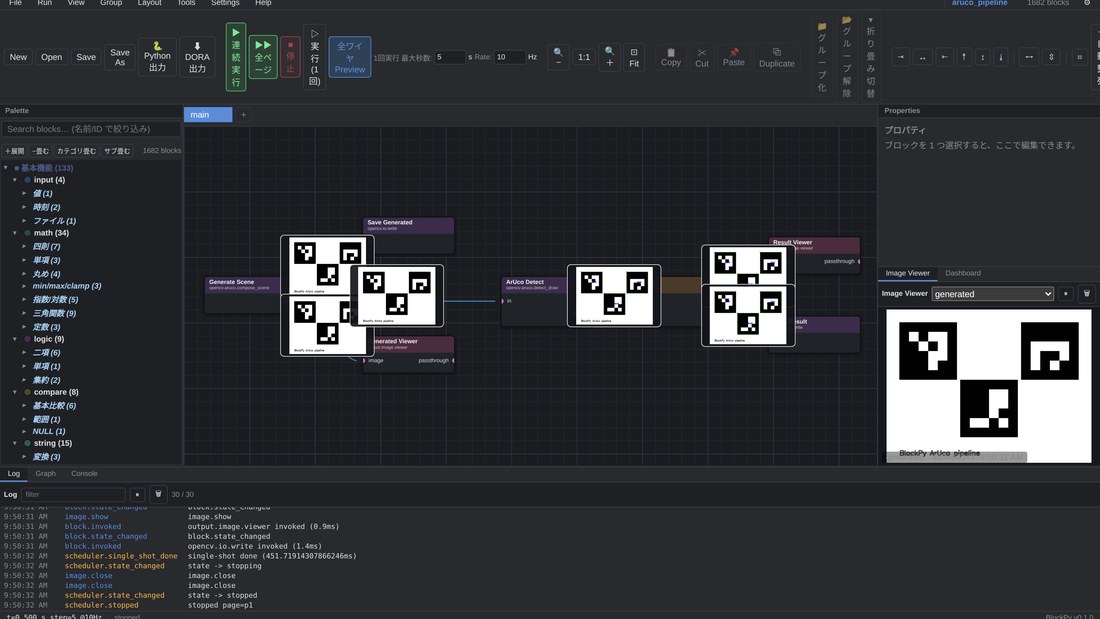This screenshot has height=619, width=1100.
Task: Open the File menu
Action: (x=15, y=3)
